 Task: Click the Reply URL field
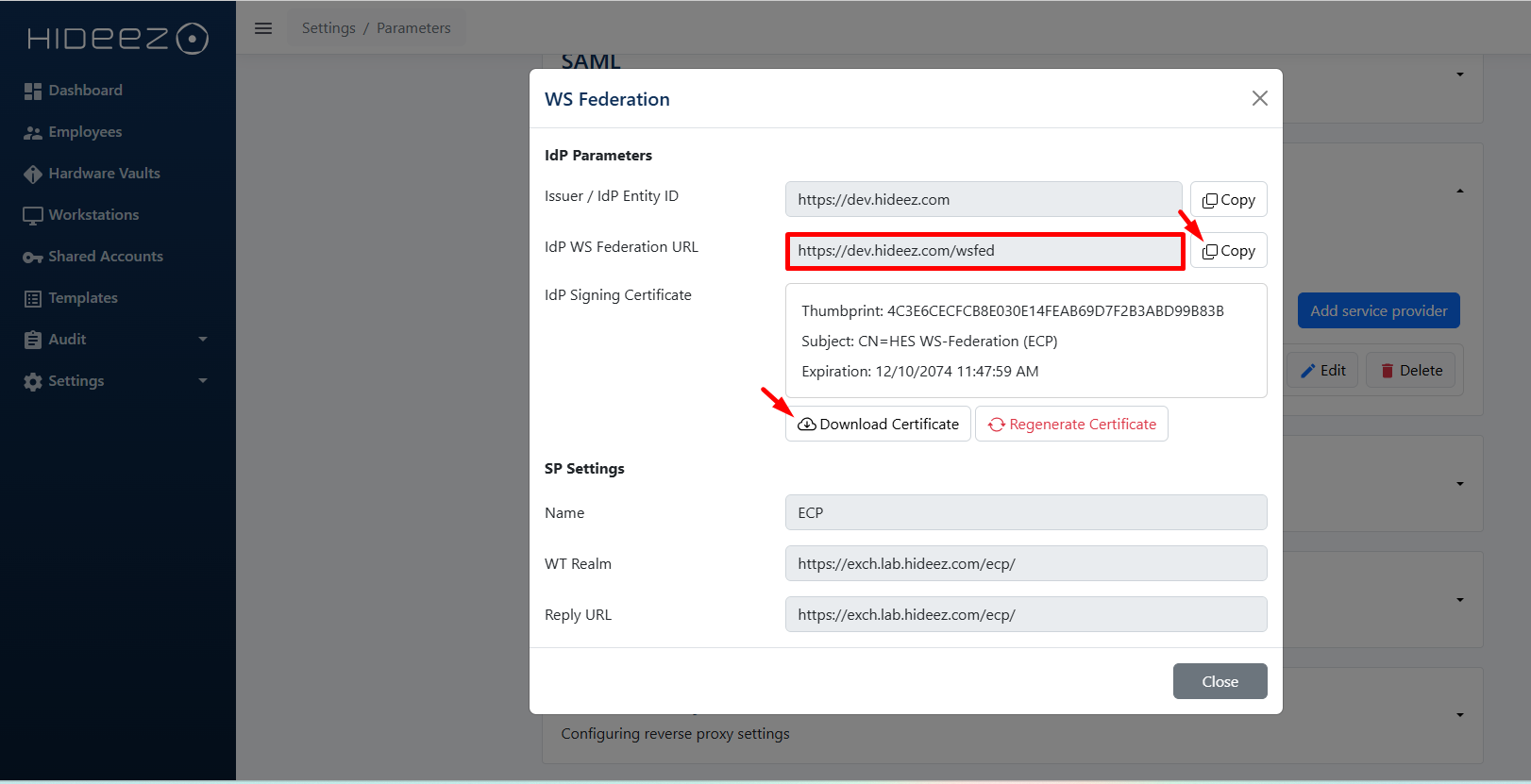pos(1025,615)
